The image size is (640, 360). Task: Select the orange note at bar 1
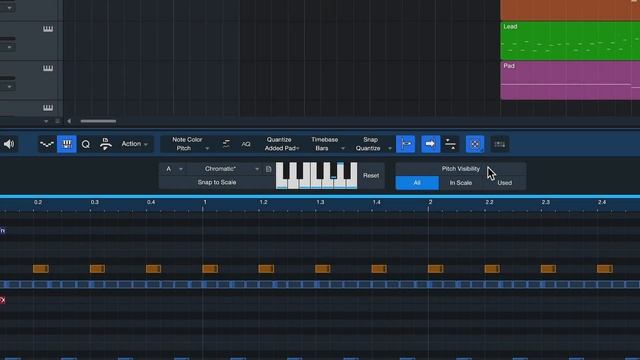point(210,269)
